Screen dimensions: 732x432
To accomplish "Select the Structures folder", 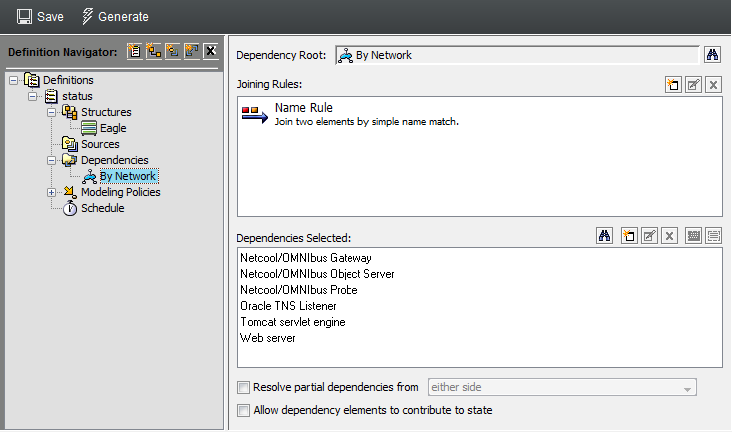I will point(106,112).
